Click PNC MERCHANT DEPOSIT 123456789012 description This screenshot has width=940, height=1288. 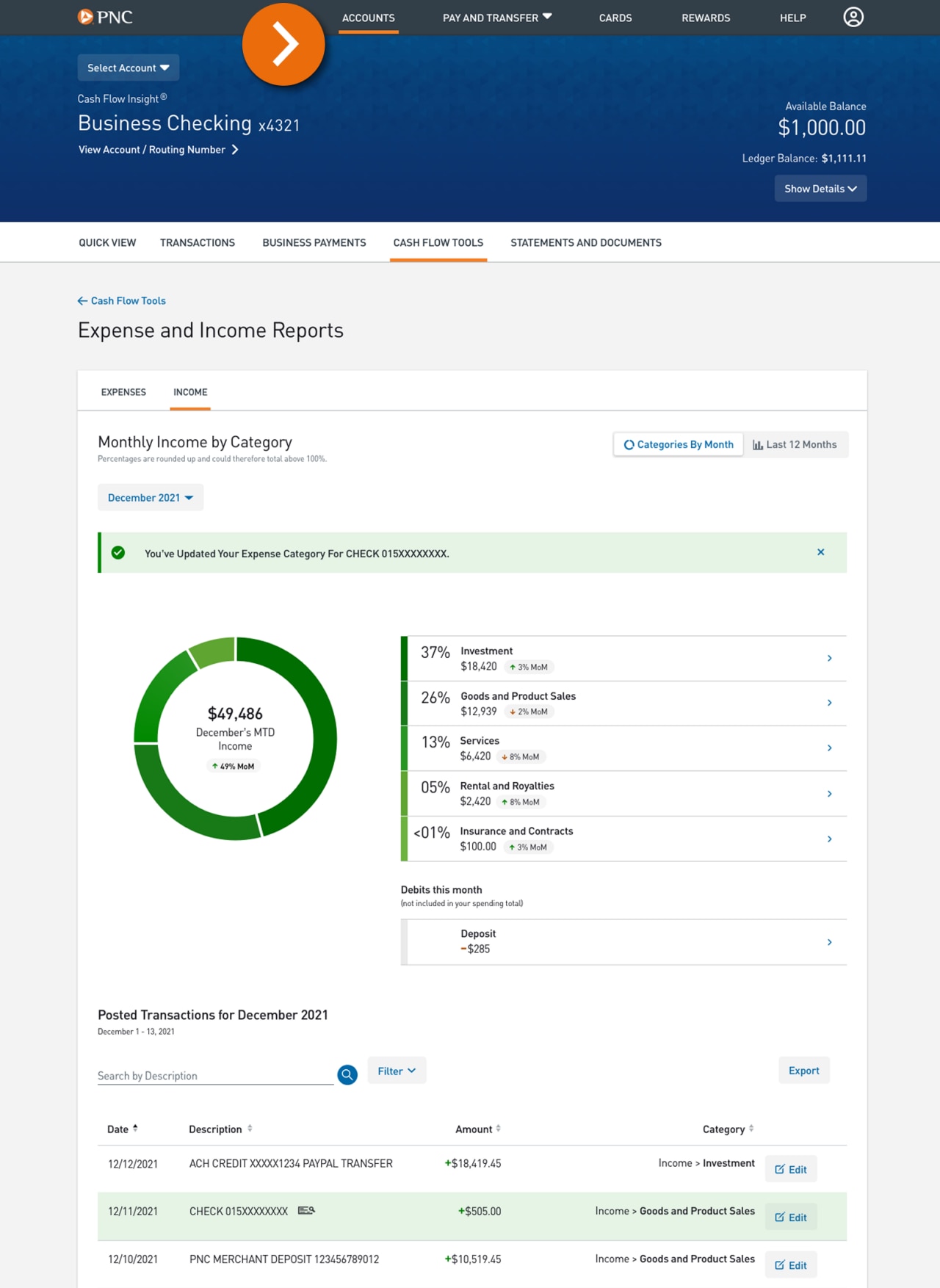pos(284,1259)
